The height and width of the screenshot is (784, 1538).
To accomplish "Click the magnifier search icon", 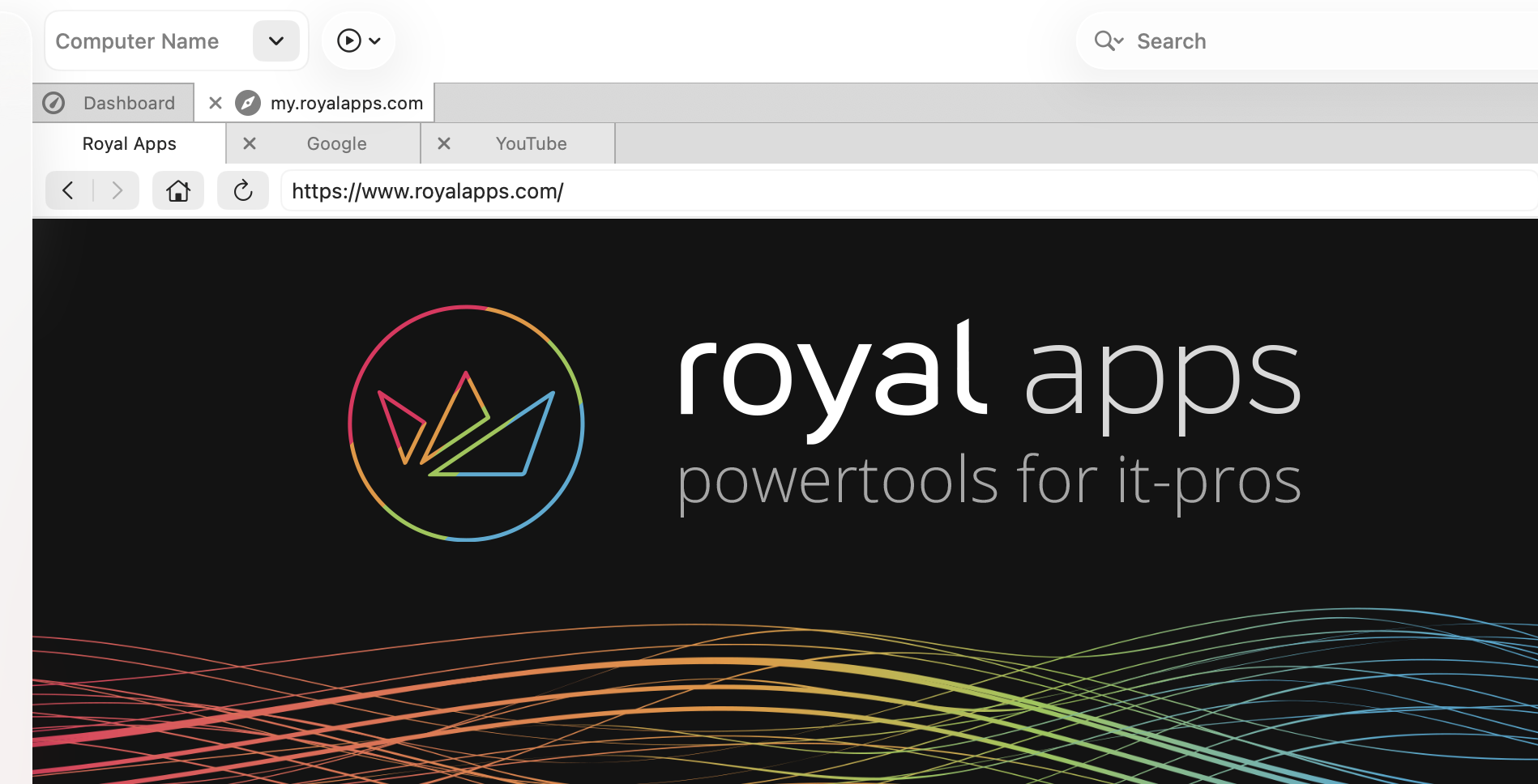I will [1108, 40].
